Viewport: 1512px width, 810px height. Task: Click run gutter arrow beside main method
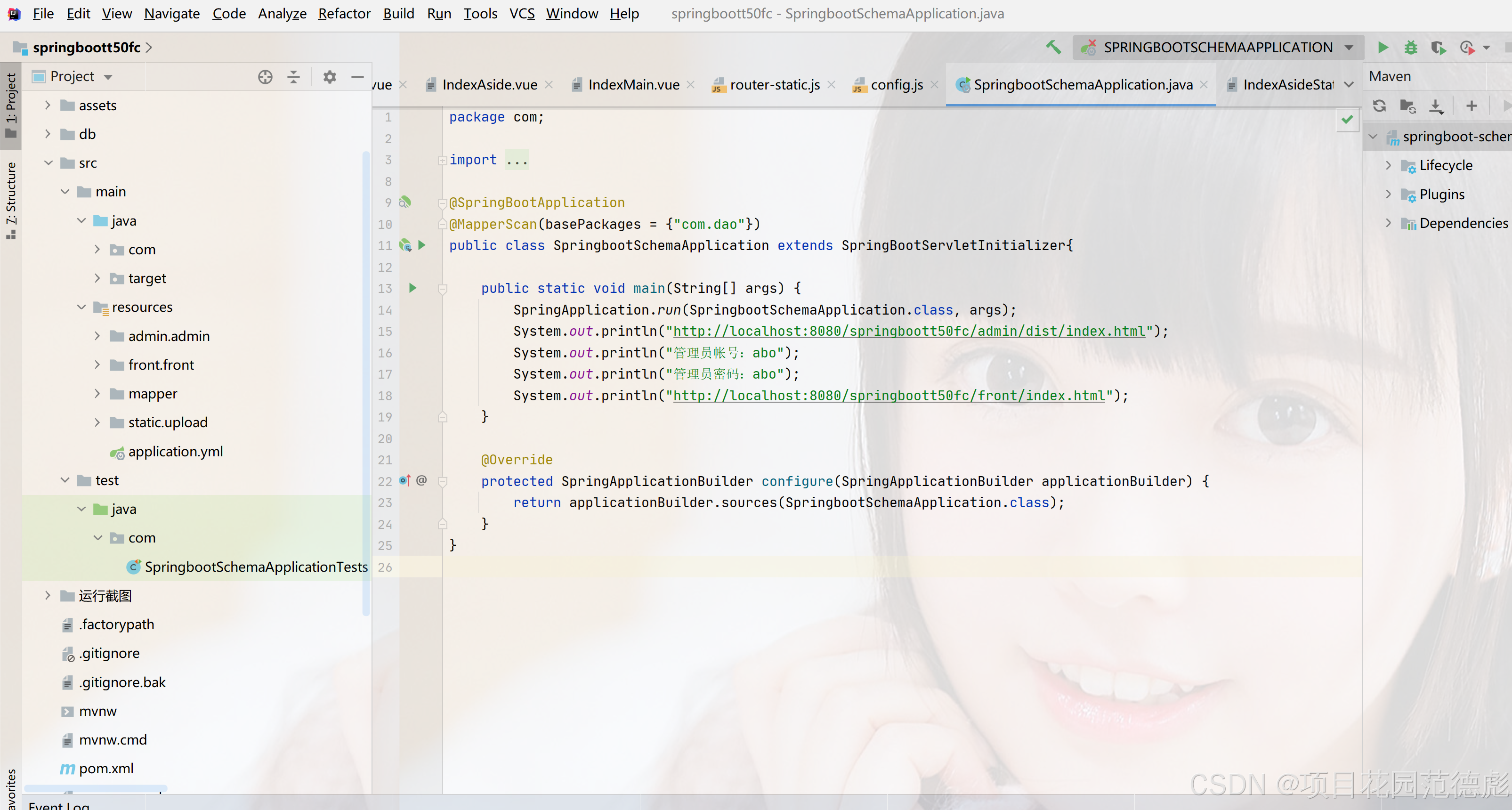tap(412, 288)
